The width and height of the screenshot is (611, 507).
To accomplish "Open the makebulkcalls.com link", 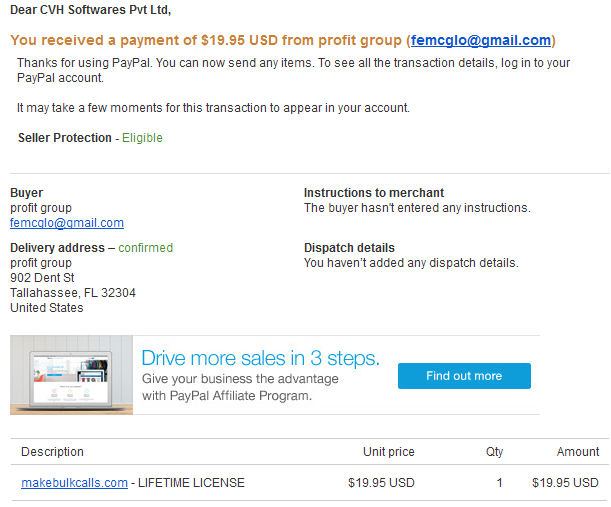I will point(74,483).
